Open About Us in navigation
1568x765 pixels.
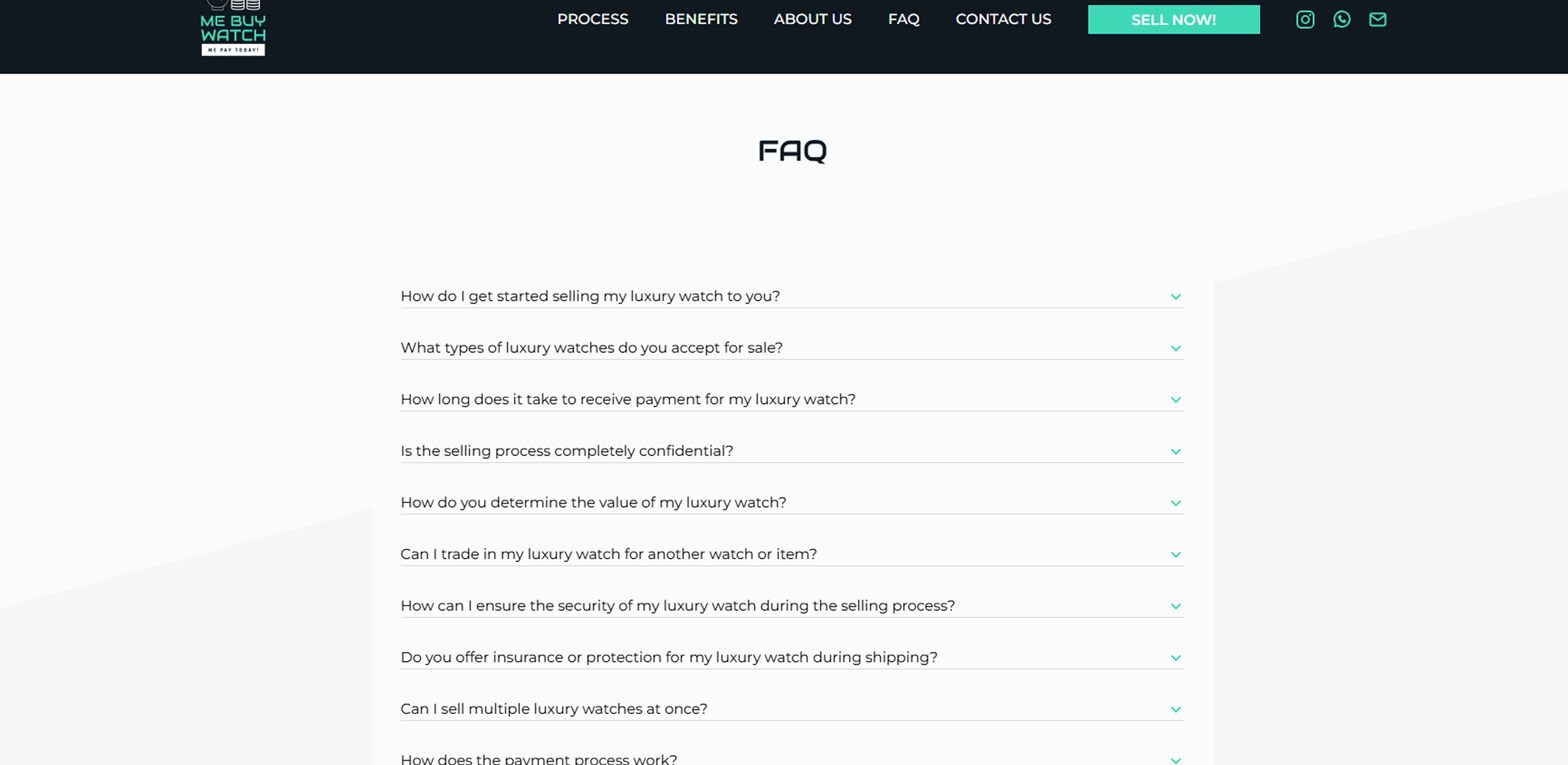[812, 20]
